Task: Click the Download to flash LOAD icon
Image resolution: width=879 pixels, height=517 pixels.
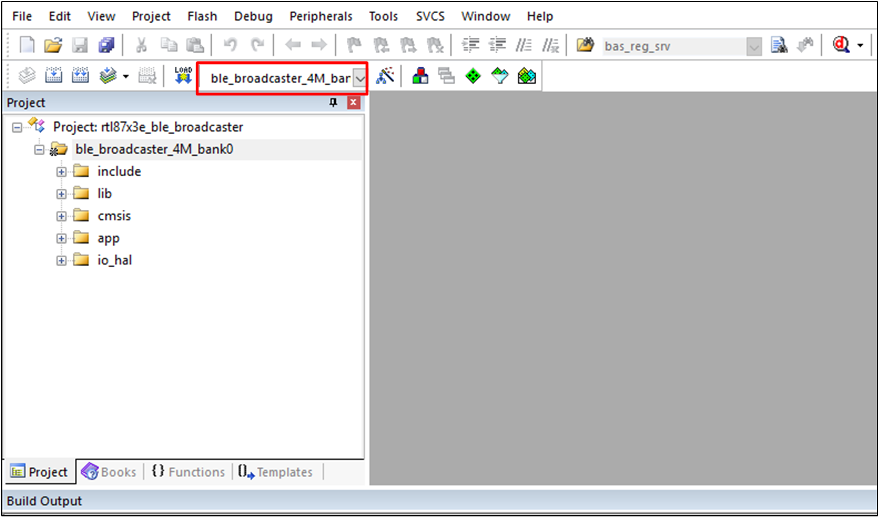Action: pyautogui.click(x=183, y=77)
